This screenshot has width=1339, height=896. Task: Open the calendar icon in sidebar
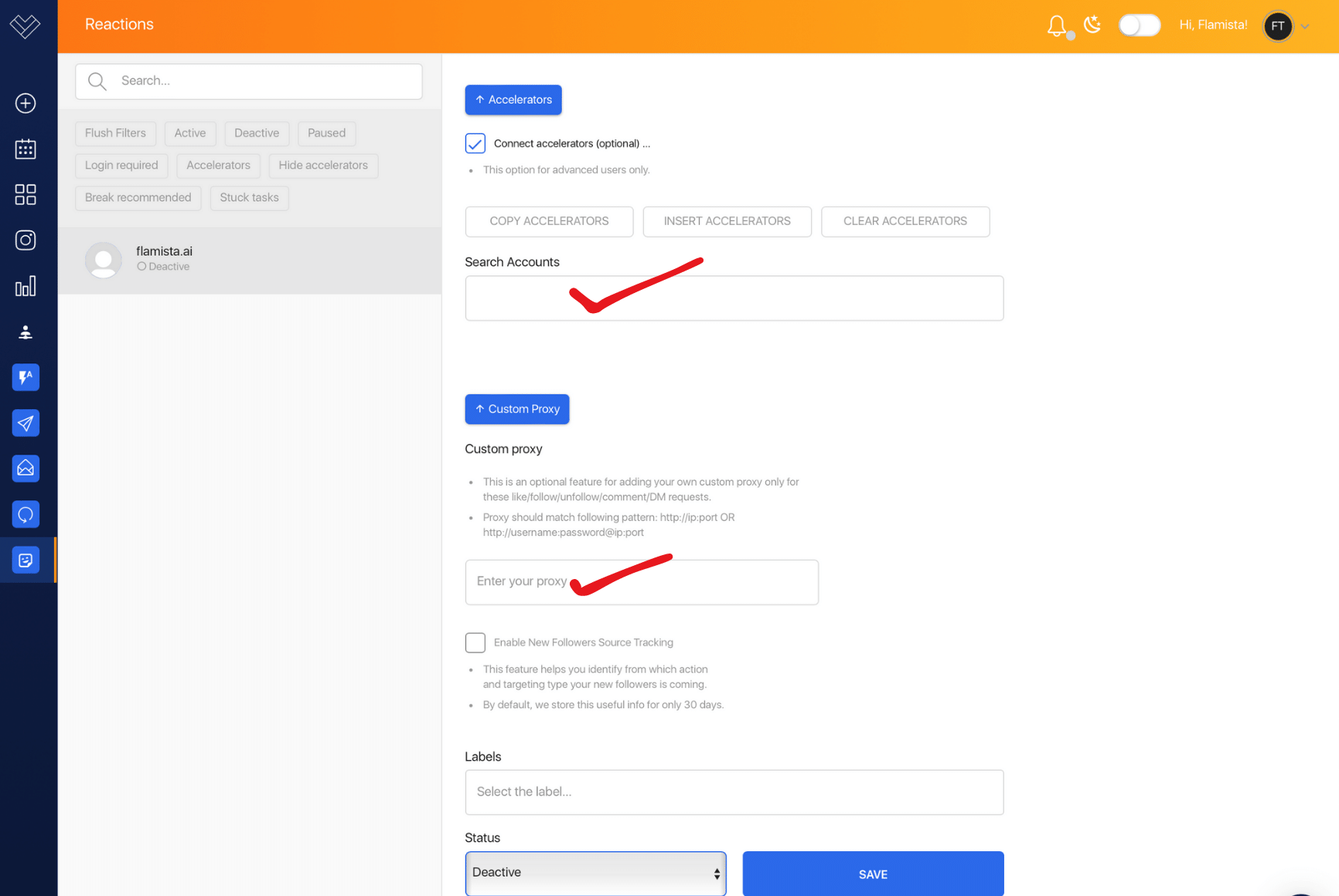pos(26,148)
